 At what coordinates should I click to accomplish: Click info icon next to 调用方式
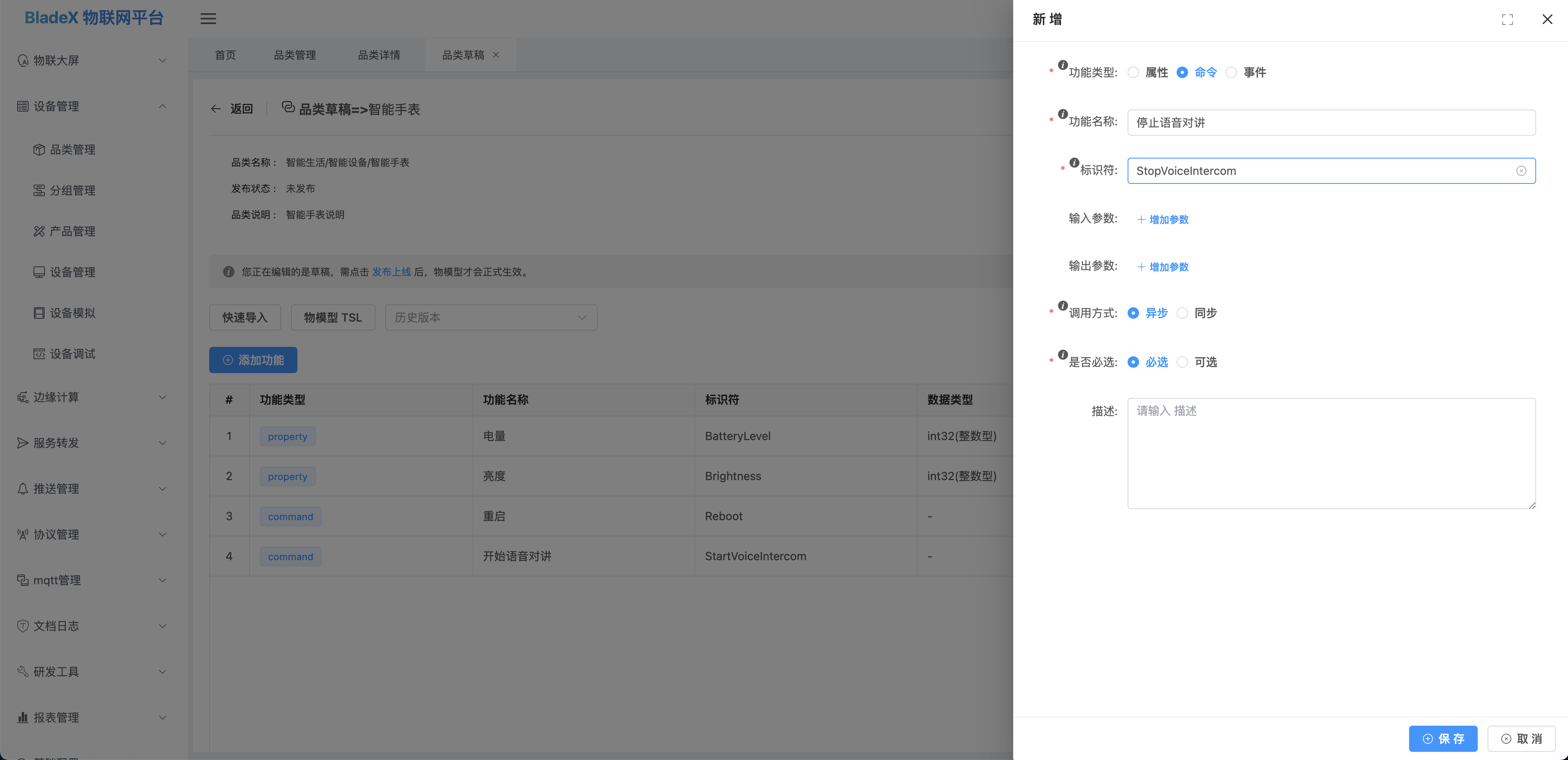[x=1063, y=306]
